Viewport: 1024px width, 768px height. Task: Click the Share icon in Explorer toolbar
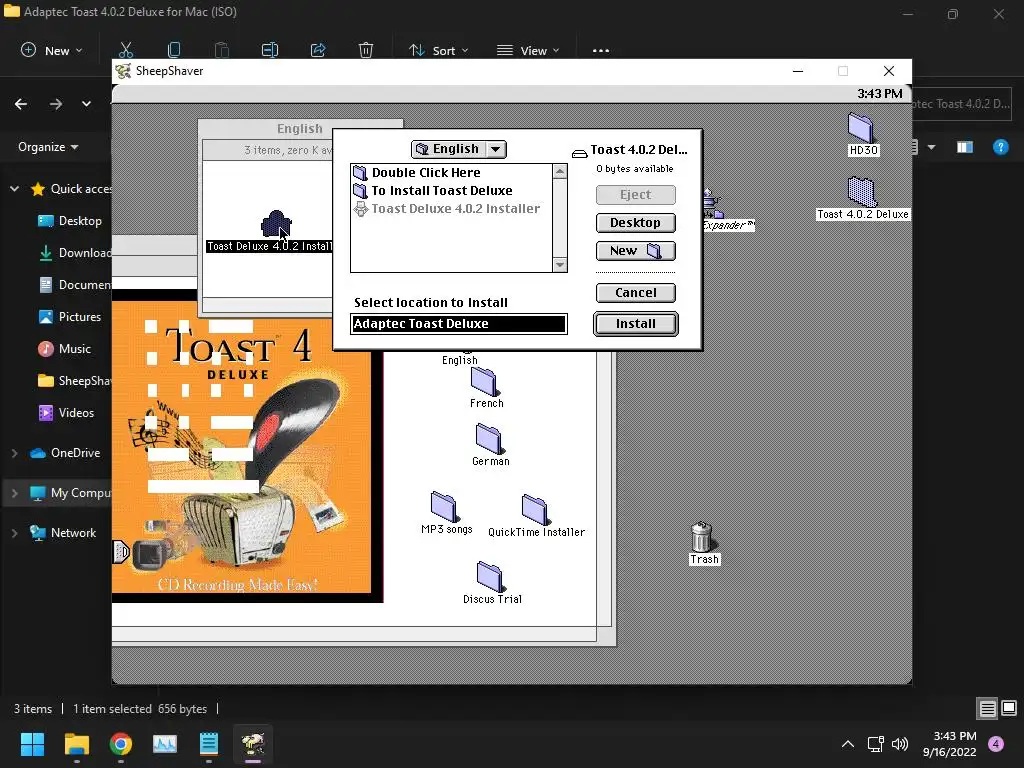(x=318, y=50)
